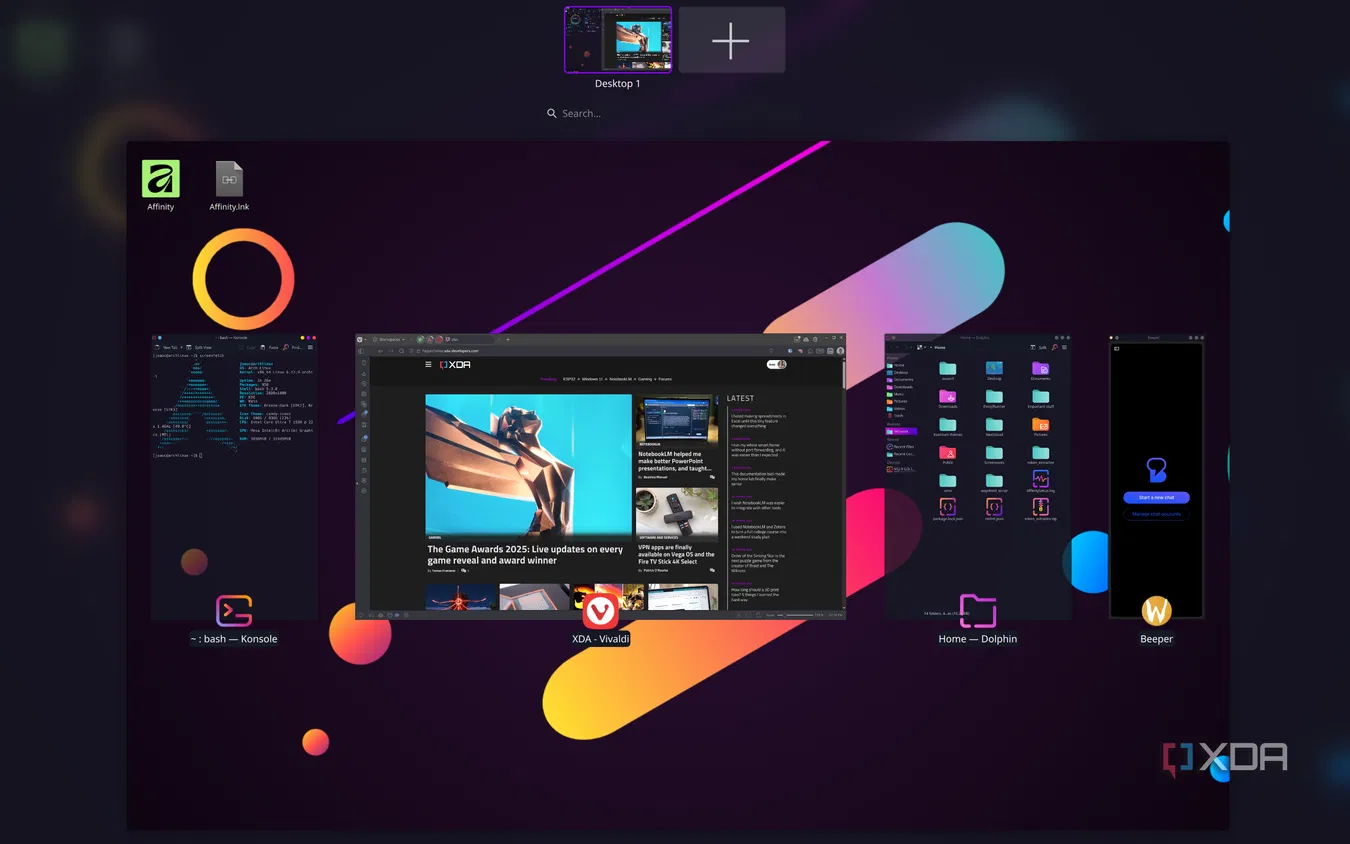Click the LATEST heading on XDA page
The width and height of the screenshot is (1350, 844).
point(740,398)
